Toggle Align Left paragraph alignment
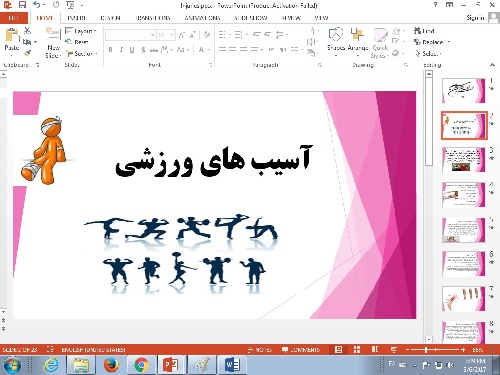 pos(222,49)
